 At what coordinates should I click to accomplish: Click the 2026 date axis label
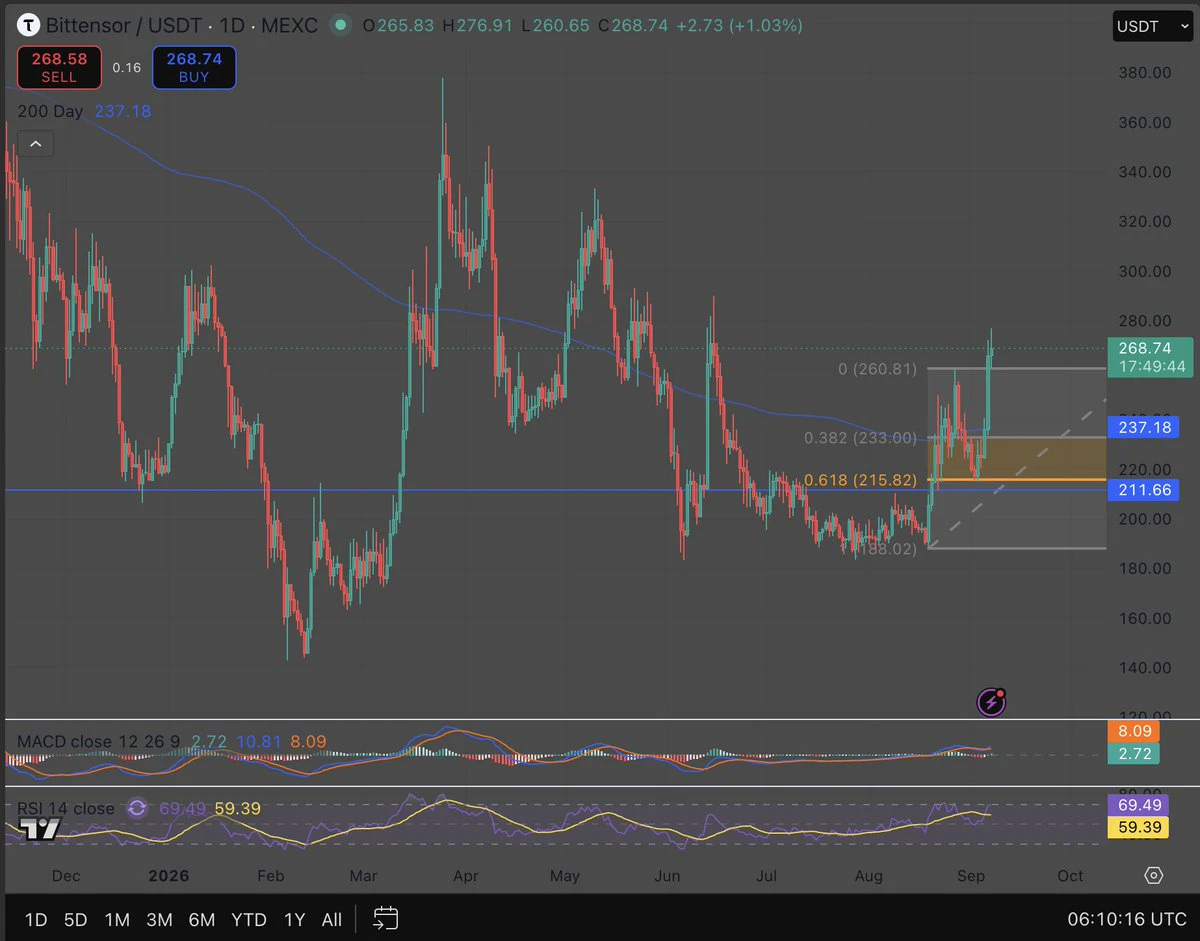pos(168,875)
